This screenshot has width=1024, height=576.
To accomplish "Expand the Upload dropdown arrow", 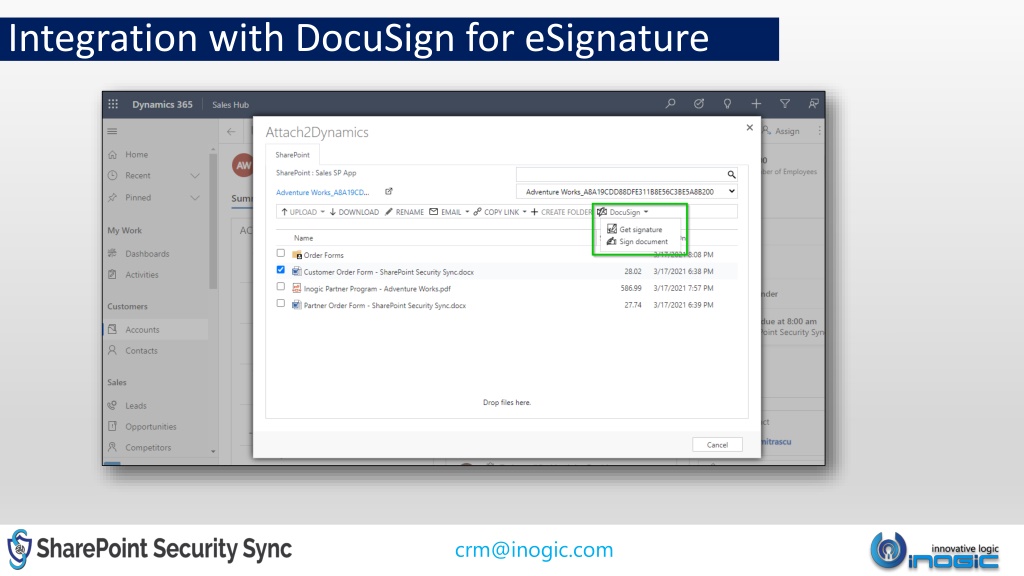I will click(x=323, y=212).
